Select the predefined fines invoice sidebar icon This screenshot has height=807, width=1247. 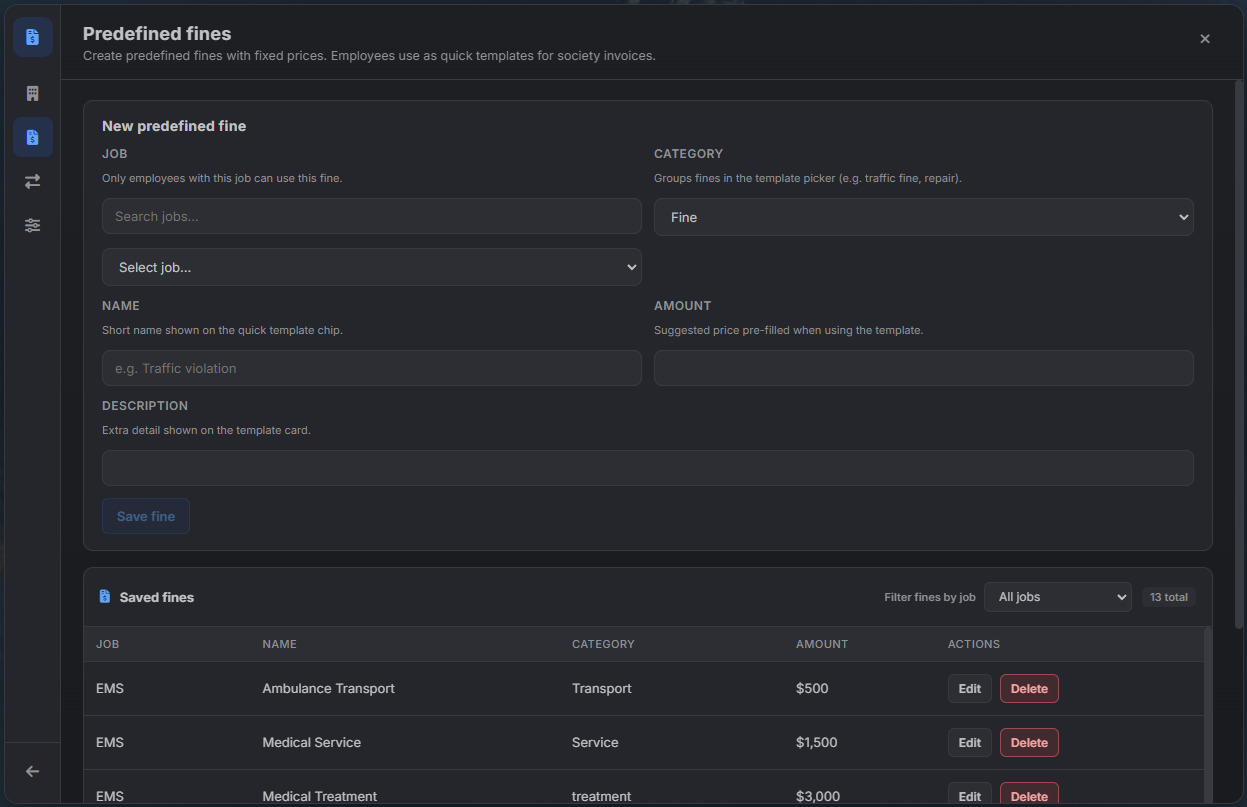33,137
